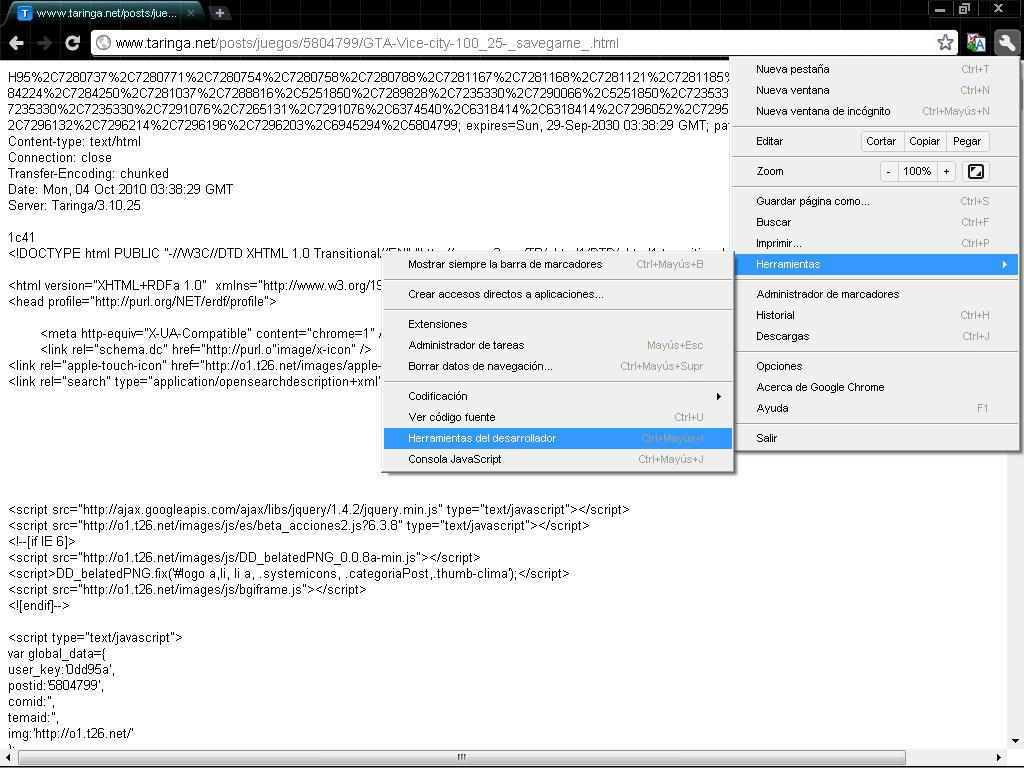
Task: Click the horizontal scrollbar thumb
Action: tap(462, 758)
